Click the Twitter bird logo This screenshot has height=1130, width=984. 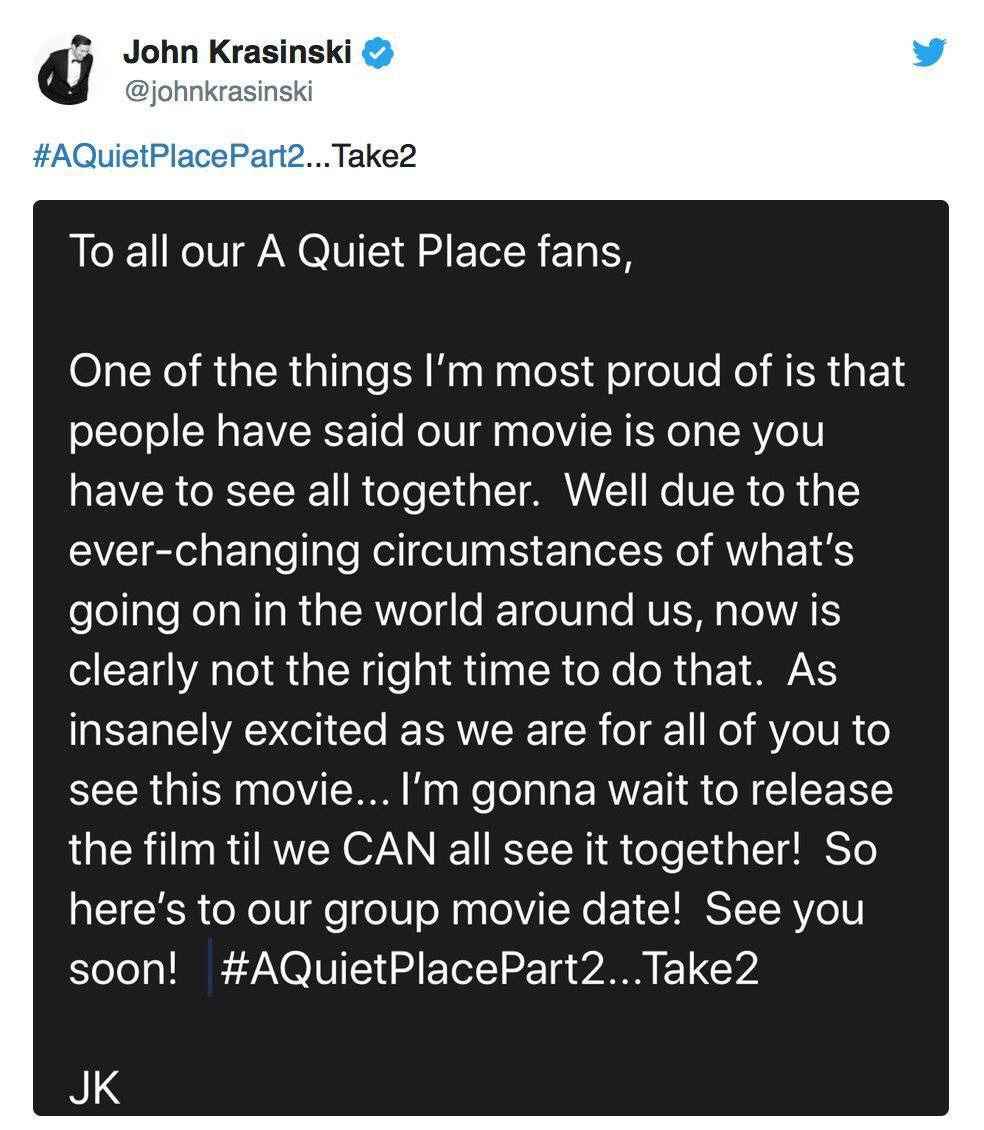[x=929, y=53]
